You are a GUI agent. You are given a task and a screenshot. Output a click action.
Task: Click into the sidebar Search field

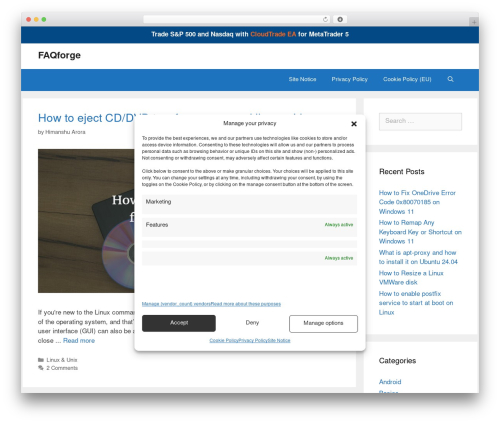(420, 121)
